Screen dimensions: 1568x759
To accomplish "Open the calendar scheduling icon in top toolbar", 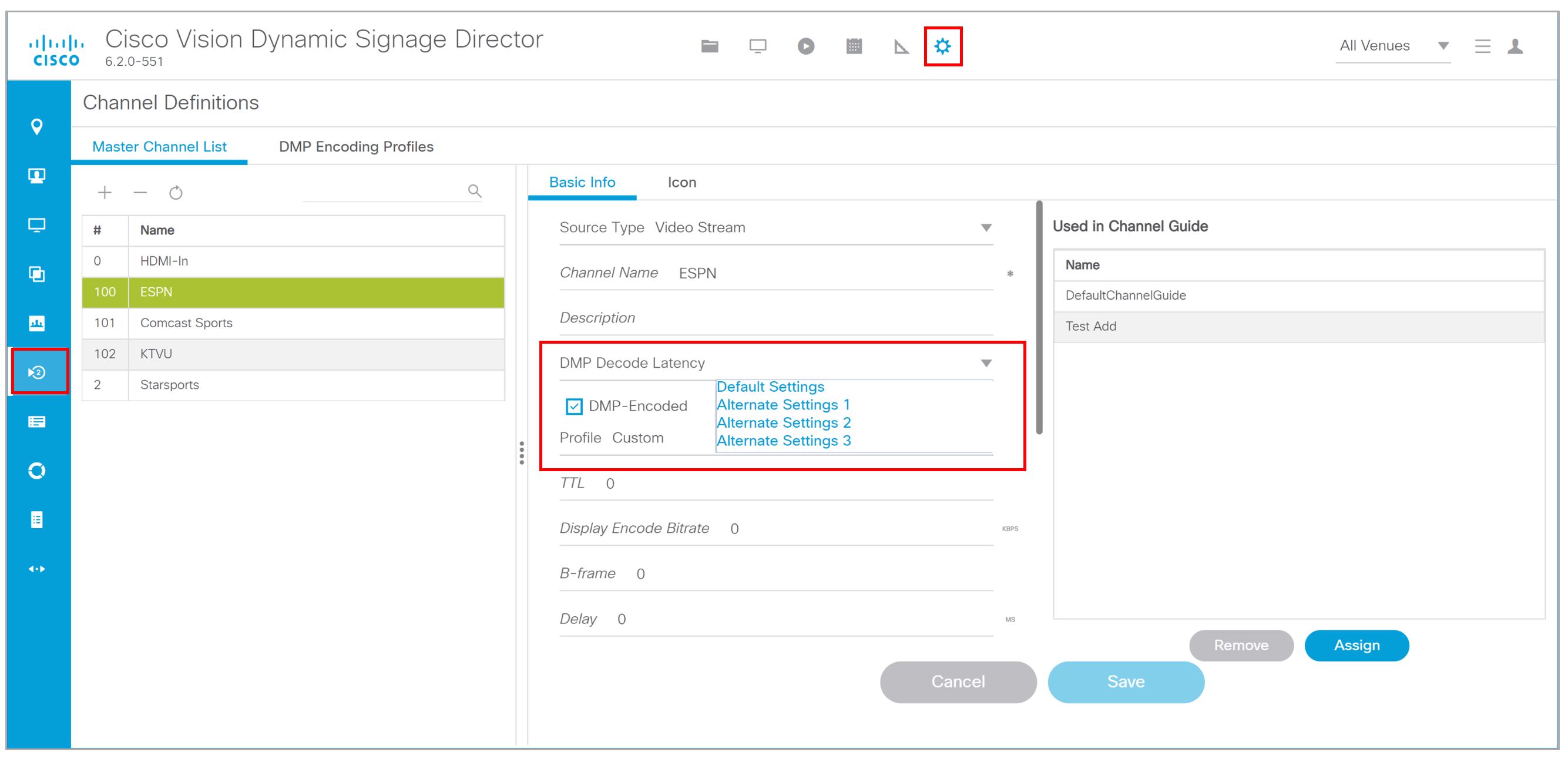I will (x=854, y=46).
